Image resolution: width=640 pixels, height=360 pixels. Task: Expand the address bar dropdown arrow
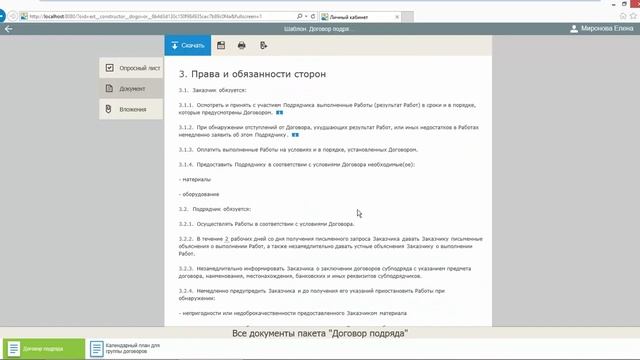tap(306, 16)
